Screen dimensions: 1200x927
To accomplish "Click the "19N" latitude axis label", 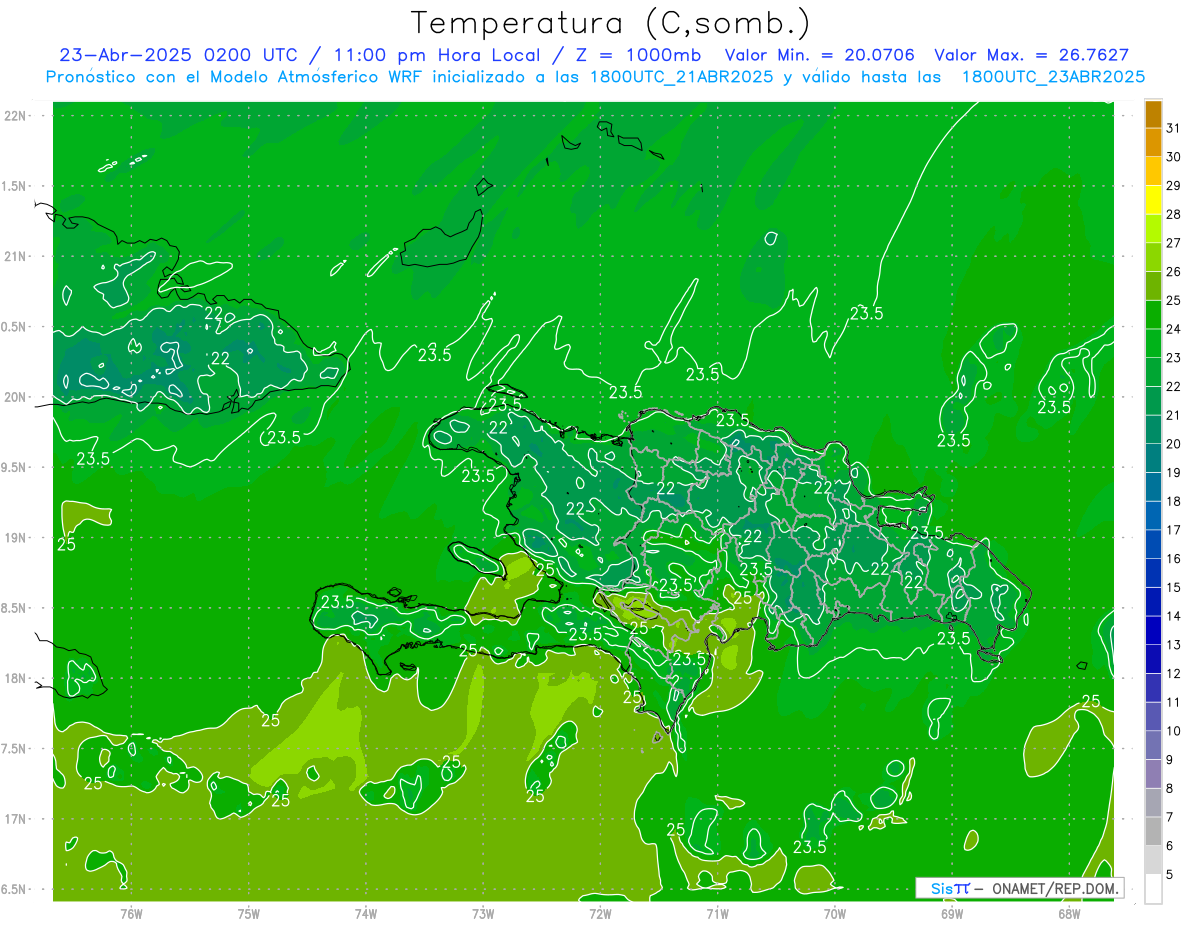I will click(x=16, y=538).
